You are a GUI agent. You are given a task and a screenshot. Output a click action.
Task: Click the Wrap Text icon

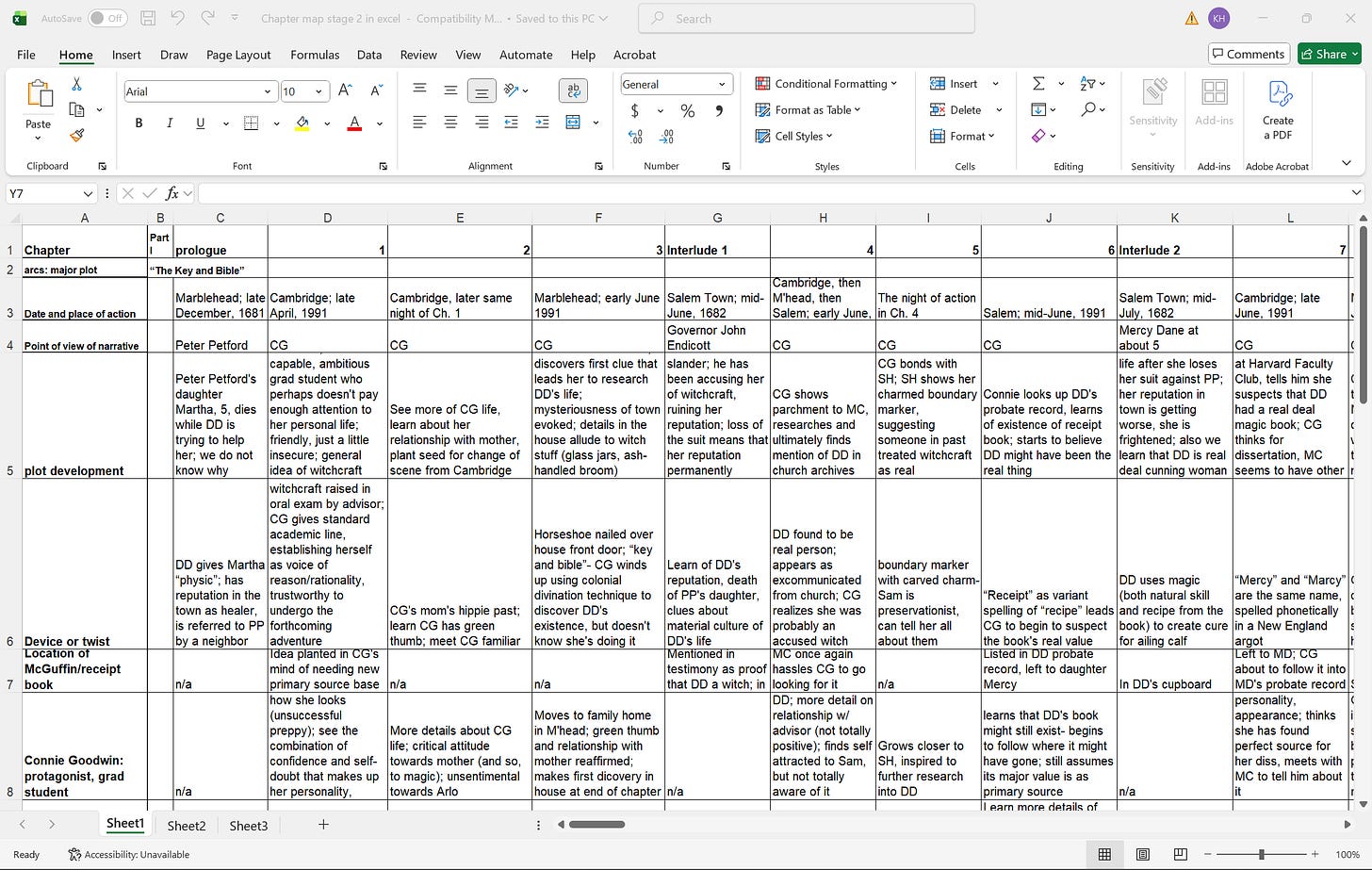point(573,90)
